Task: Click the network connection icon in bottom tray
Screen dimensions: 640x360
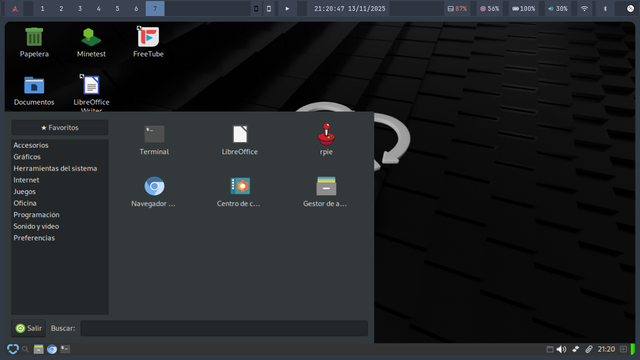Action: click(x=576, y=349)
